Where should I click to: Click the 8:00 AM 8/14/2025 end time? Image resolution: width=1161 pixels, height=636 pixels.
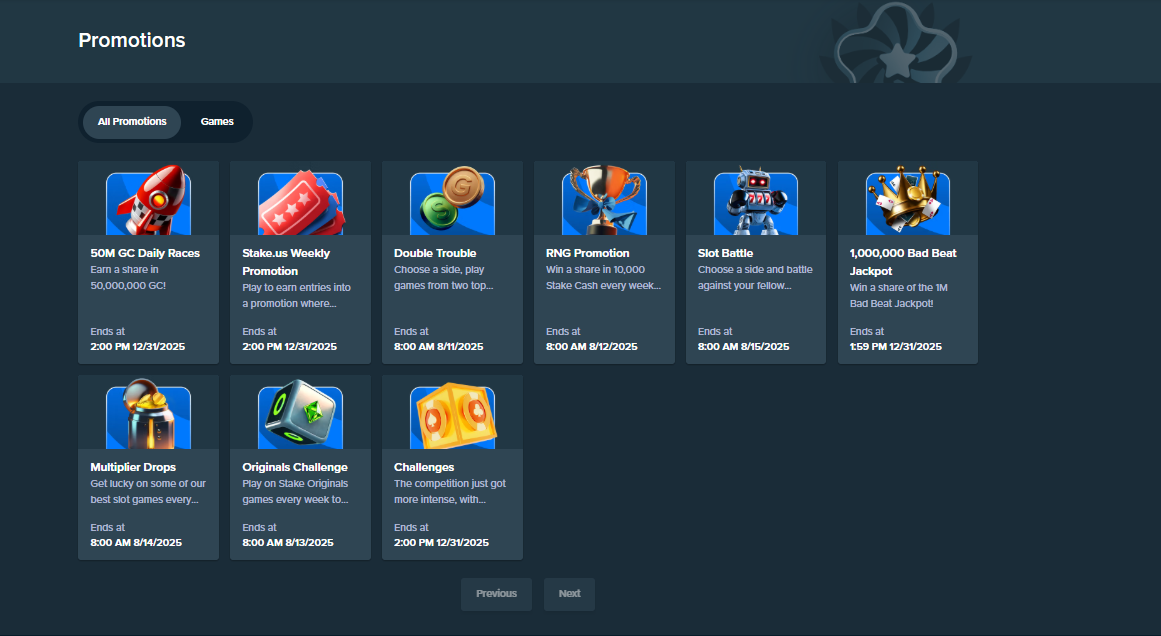coord(136,543)
